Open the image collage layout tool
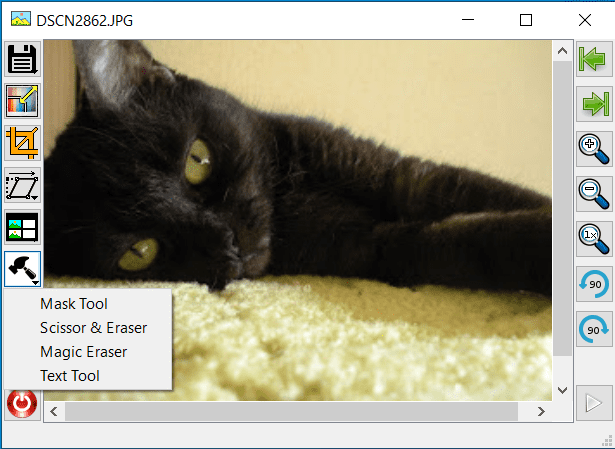615x449 pixels. coord(22,227)
